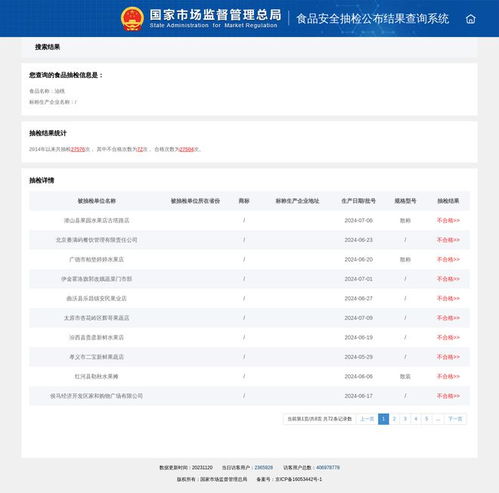Click the 标称生产企业名称 query line

pos(53,102)
